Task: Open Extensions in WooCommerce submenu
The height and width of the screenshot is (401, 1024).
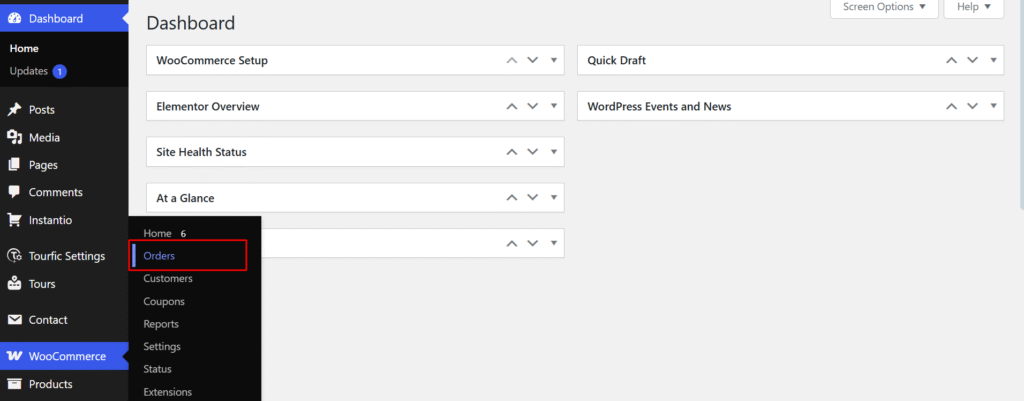Action: tap(168, 392)
